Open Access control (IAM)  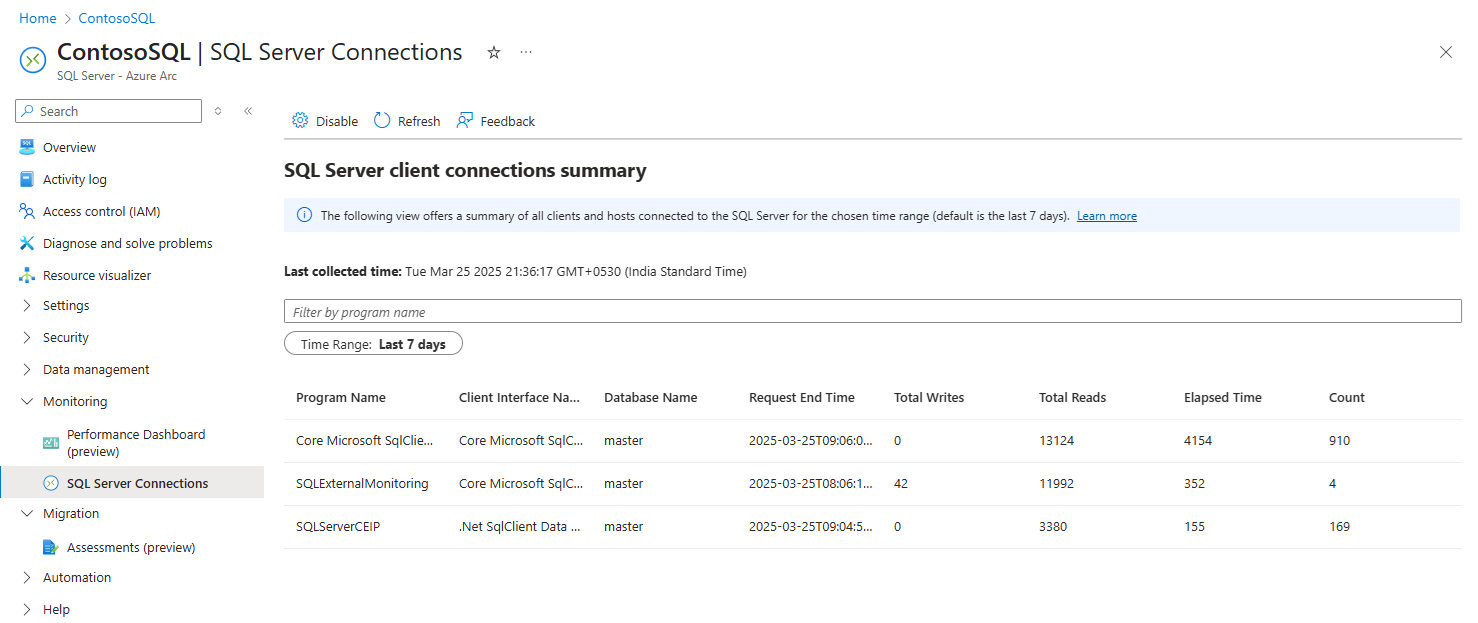pos(100,211)
